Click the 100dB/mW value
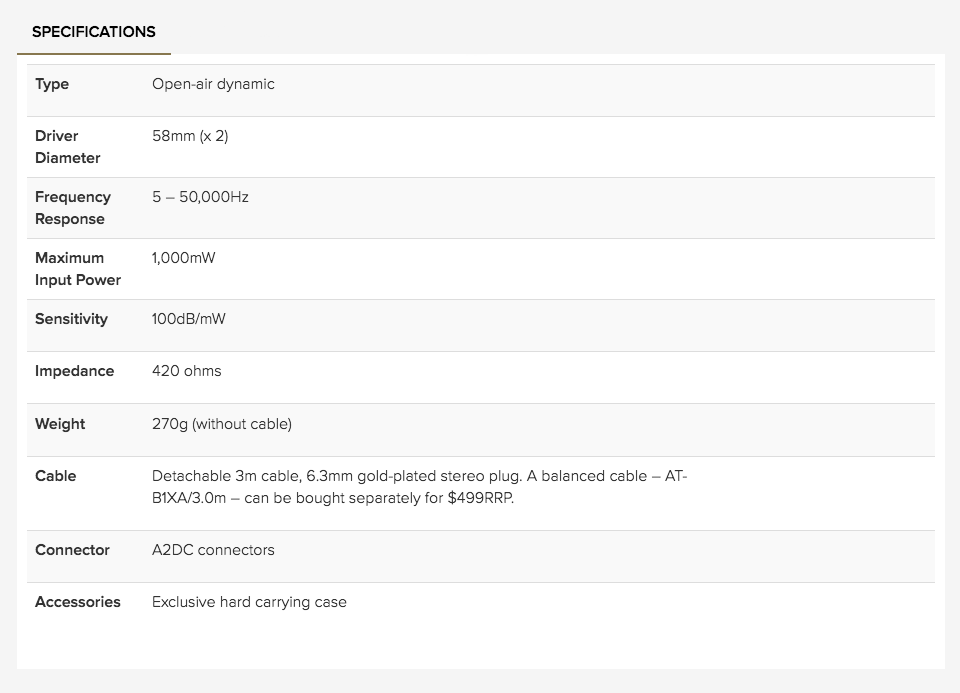The width and height of the screenshot is (960, 693). (x=189, y=319)
